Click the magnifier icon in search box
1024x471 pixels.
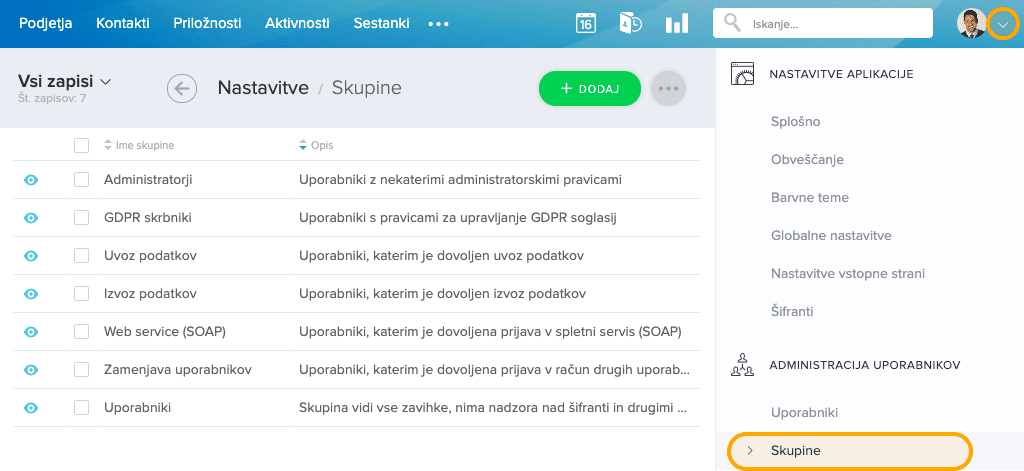[x=733, y=24]
